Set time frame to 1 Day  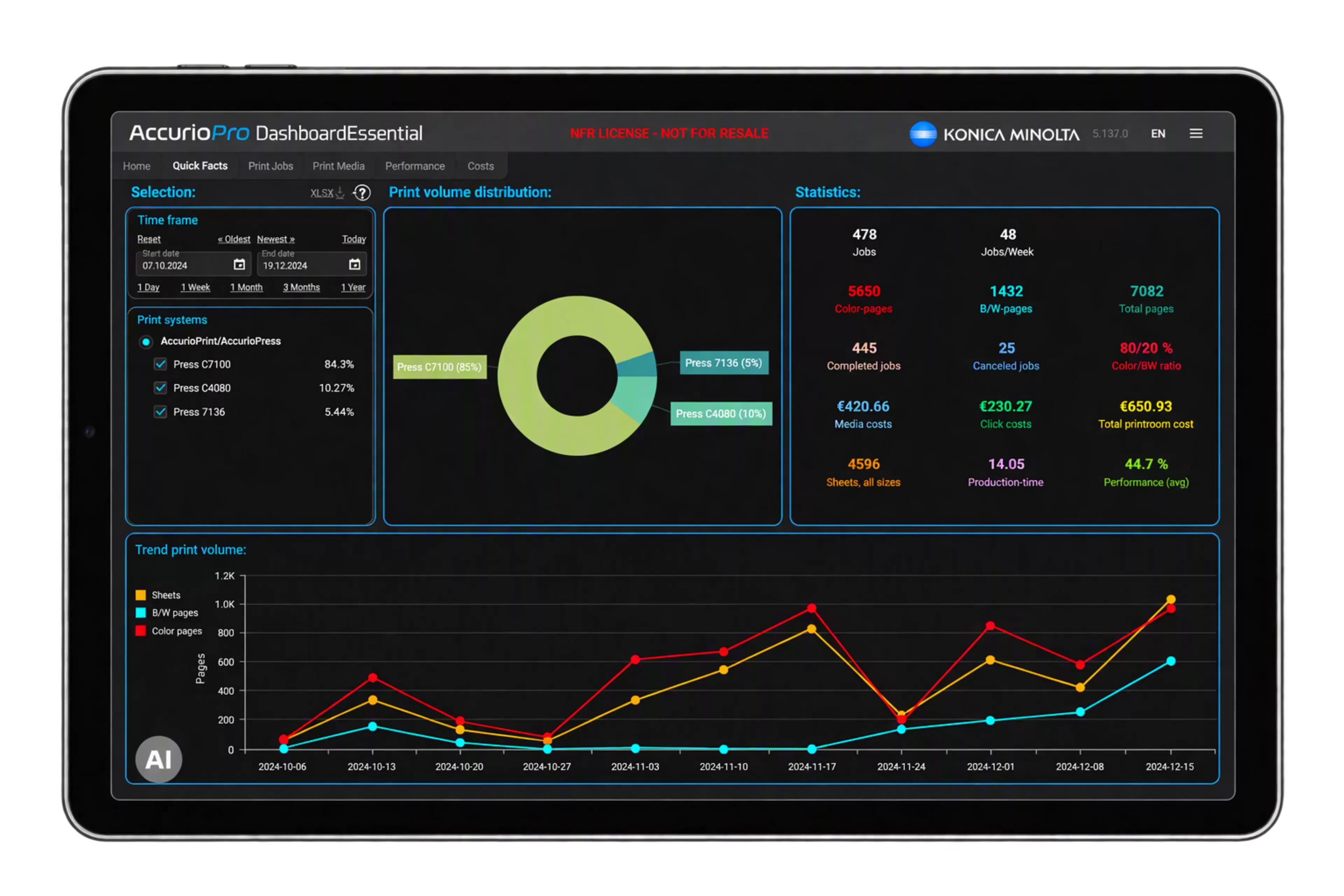click(x=148, y=287)
